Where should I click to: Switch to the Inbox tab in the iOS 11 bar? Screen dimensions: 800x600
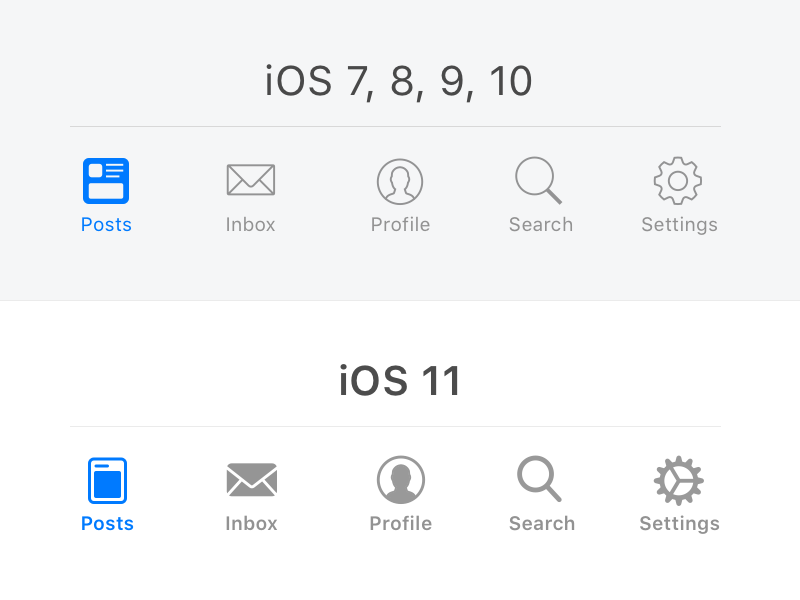pyautogui.click(x=251, y=523)
